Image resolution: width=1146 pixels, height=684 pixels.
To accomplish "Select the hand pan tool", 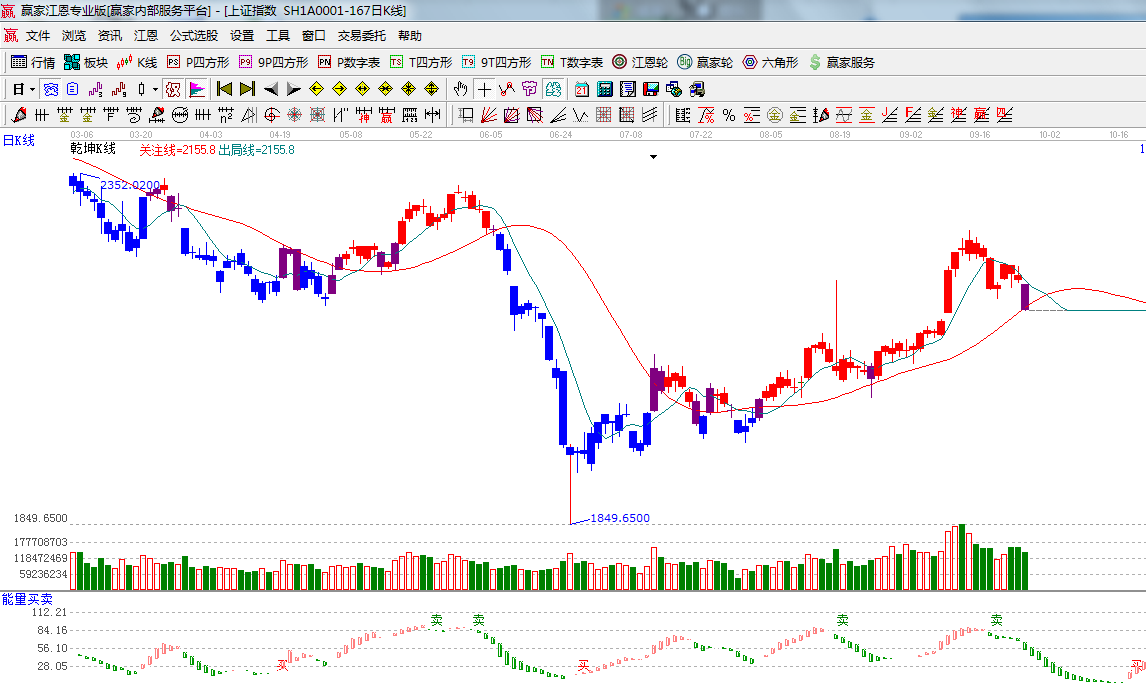I will click(x=460, y=89).
